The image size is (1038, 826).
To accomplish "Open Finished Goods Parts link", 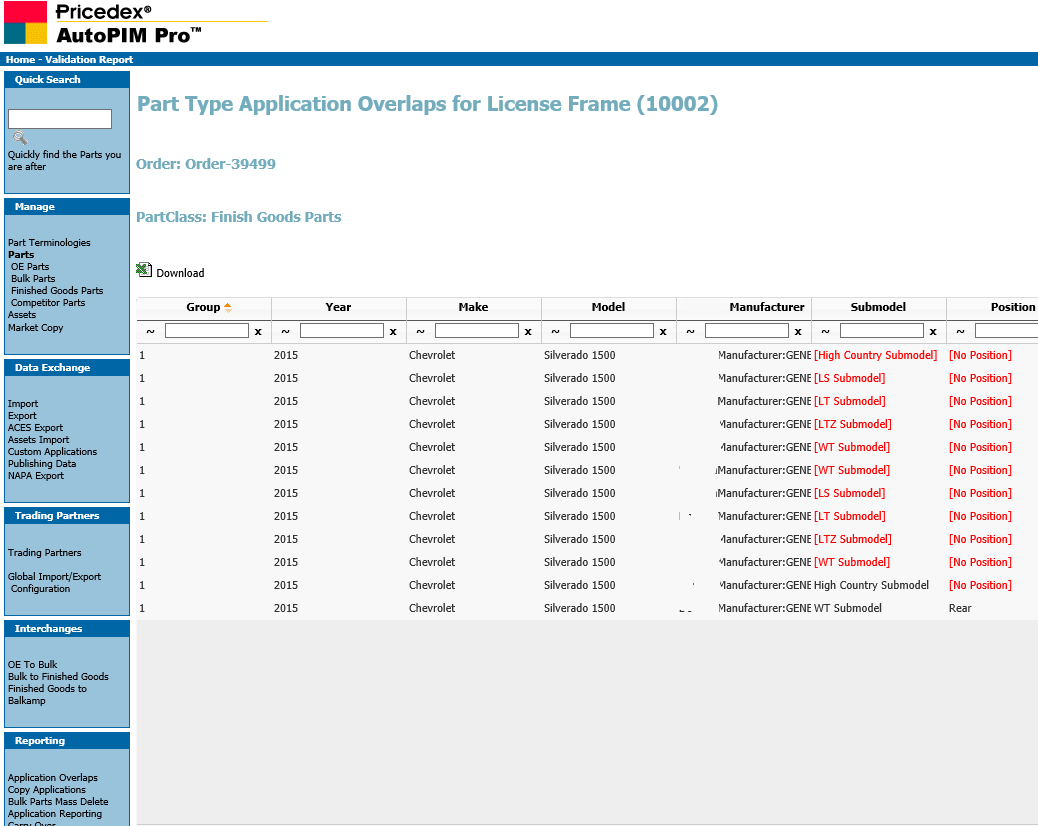I will [x=57, y=291].
